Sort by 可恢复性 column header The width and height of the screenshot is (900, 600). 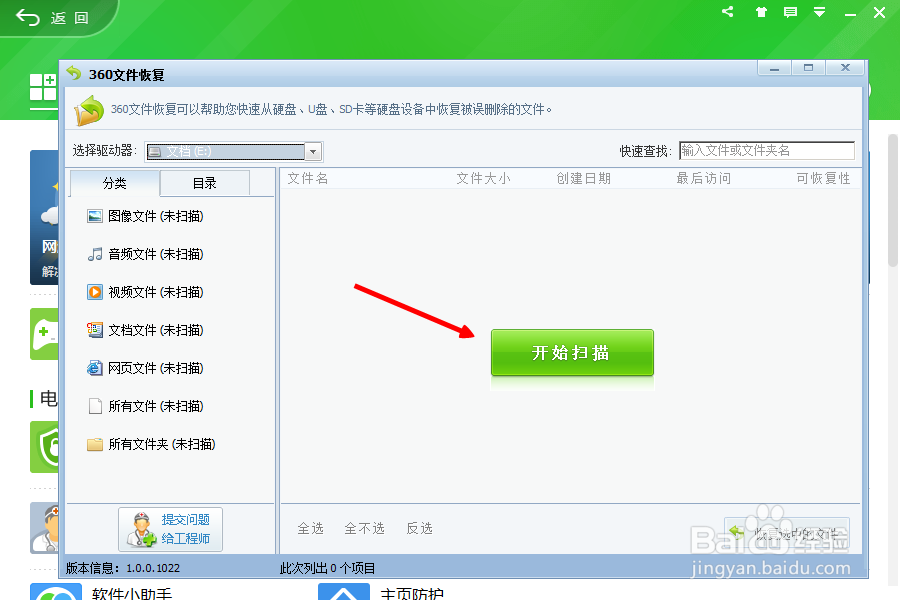[823, 179]
